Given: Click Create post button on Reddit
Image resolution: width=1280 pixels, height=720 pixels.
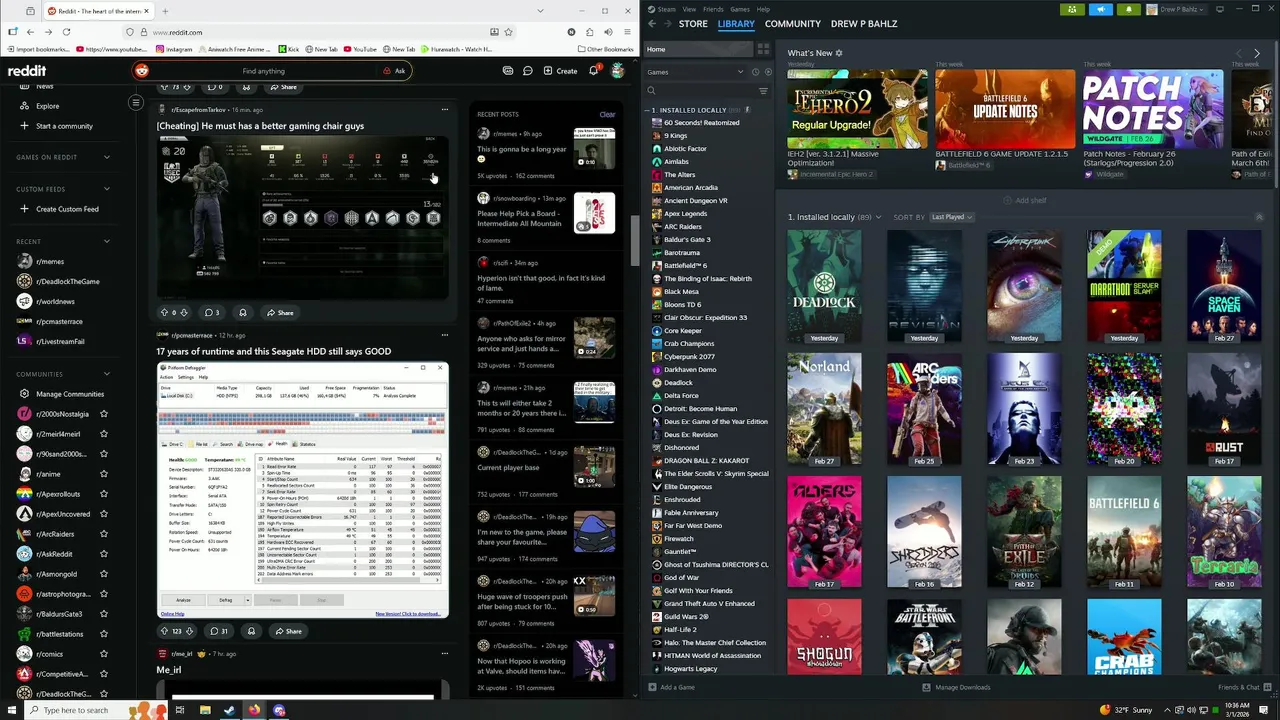Looking at the screenshot, I should pos(560,71).
